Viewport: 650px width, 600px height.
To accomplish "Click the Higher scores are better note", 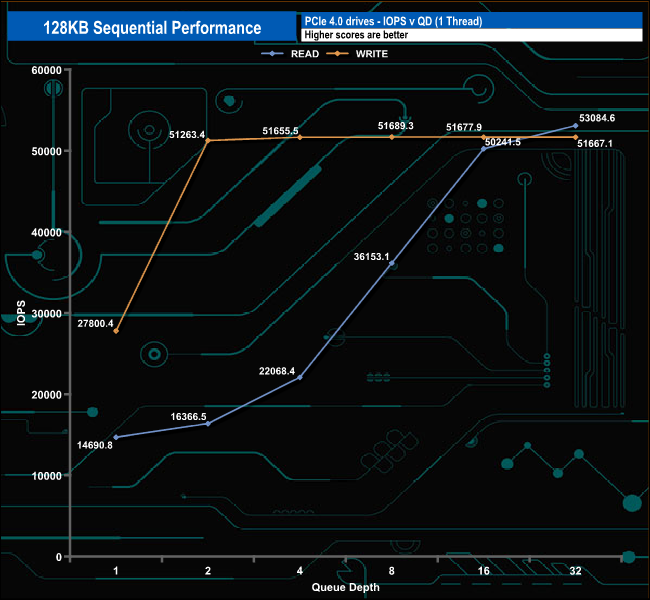I will [x=356, y=35].
